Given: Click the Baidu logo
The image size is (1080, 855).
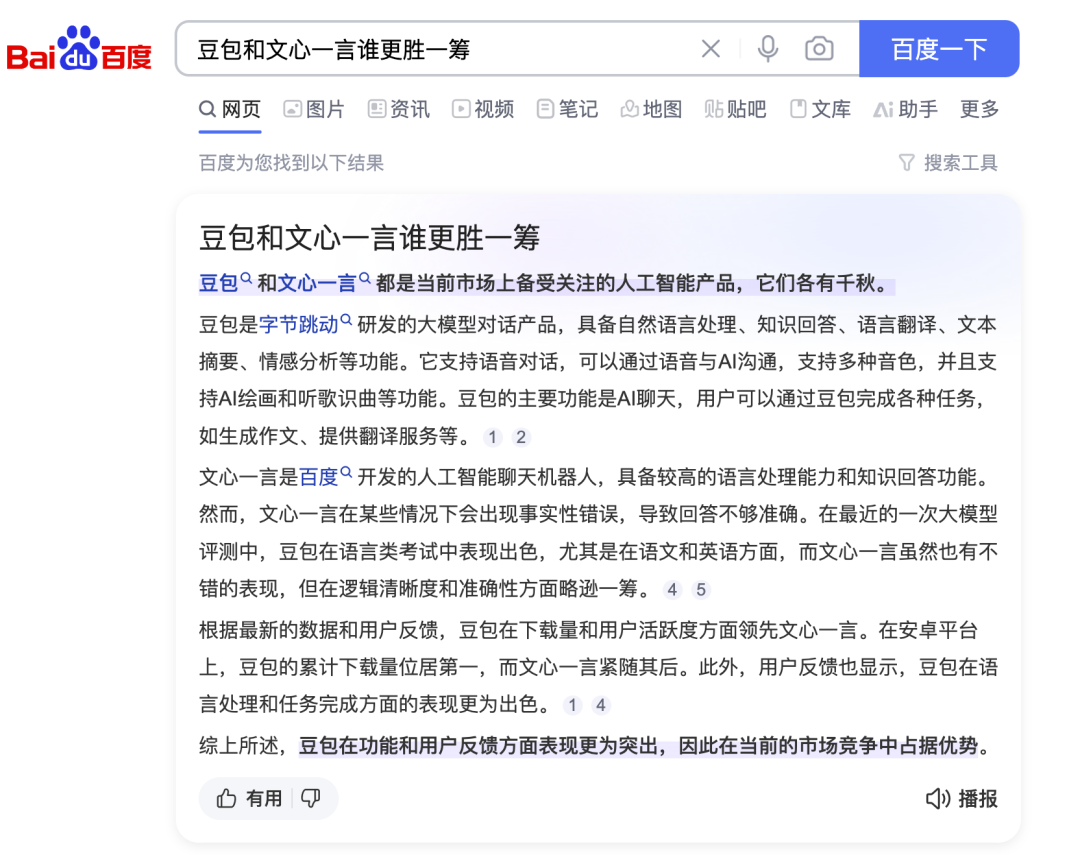Looking at the screenshot, I should [x=79, y=50].
